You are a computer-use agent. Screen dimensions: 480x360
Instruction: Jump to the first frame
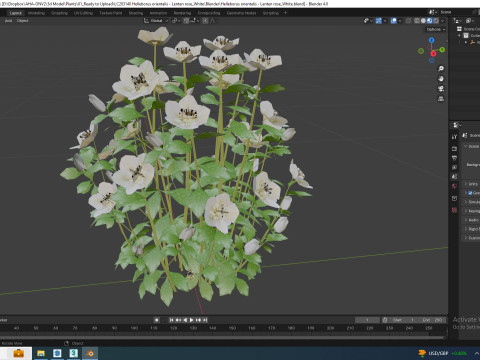[171, 320]
